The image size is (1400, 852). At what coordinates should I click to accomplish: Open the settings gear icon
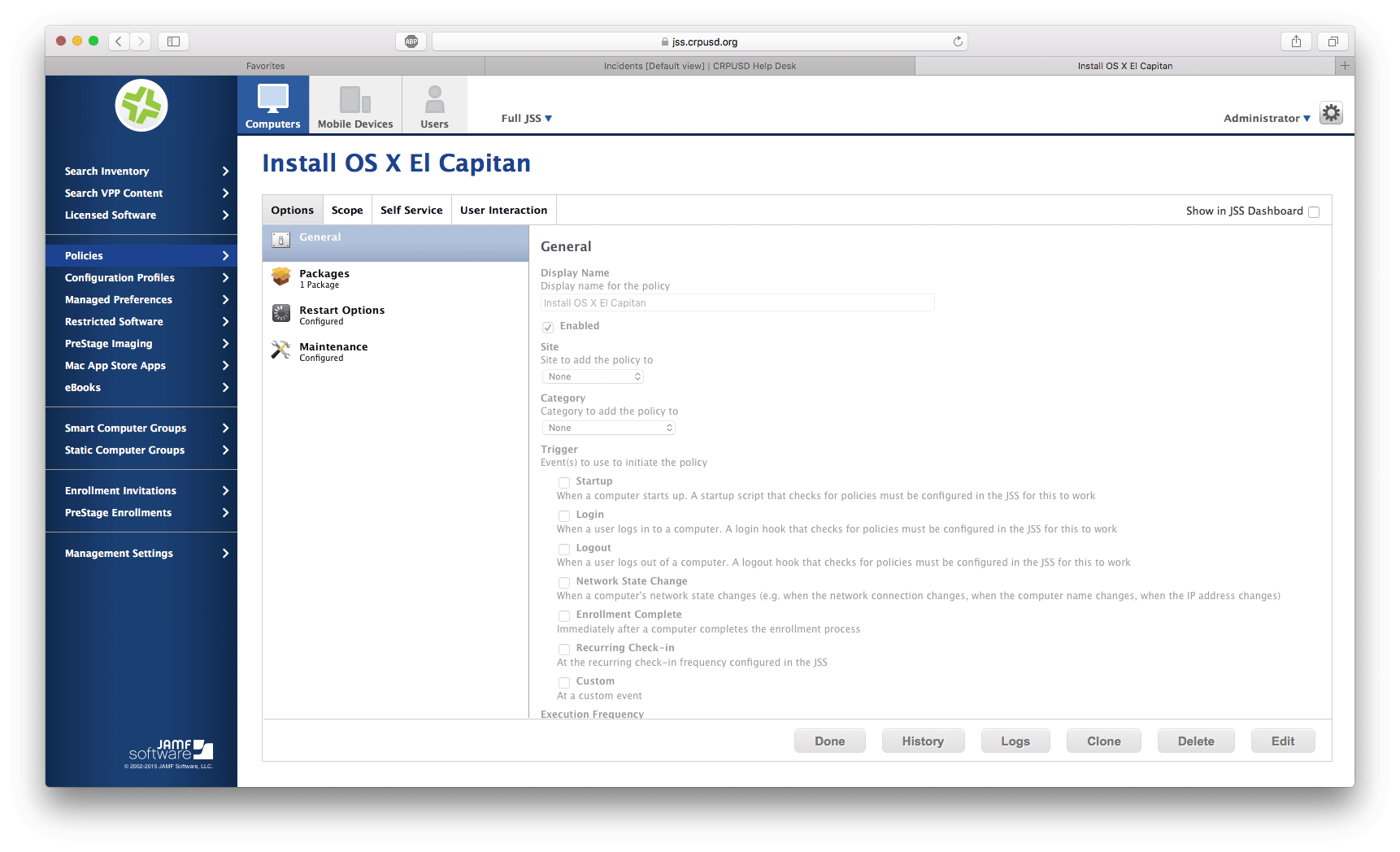point(1331,113)
